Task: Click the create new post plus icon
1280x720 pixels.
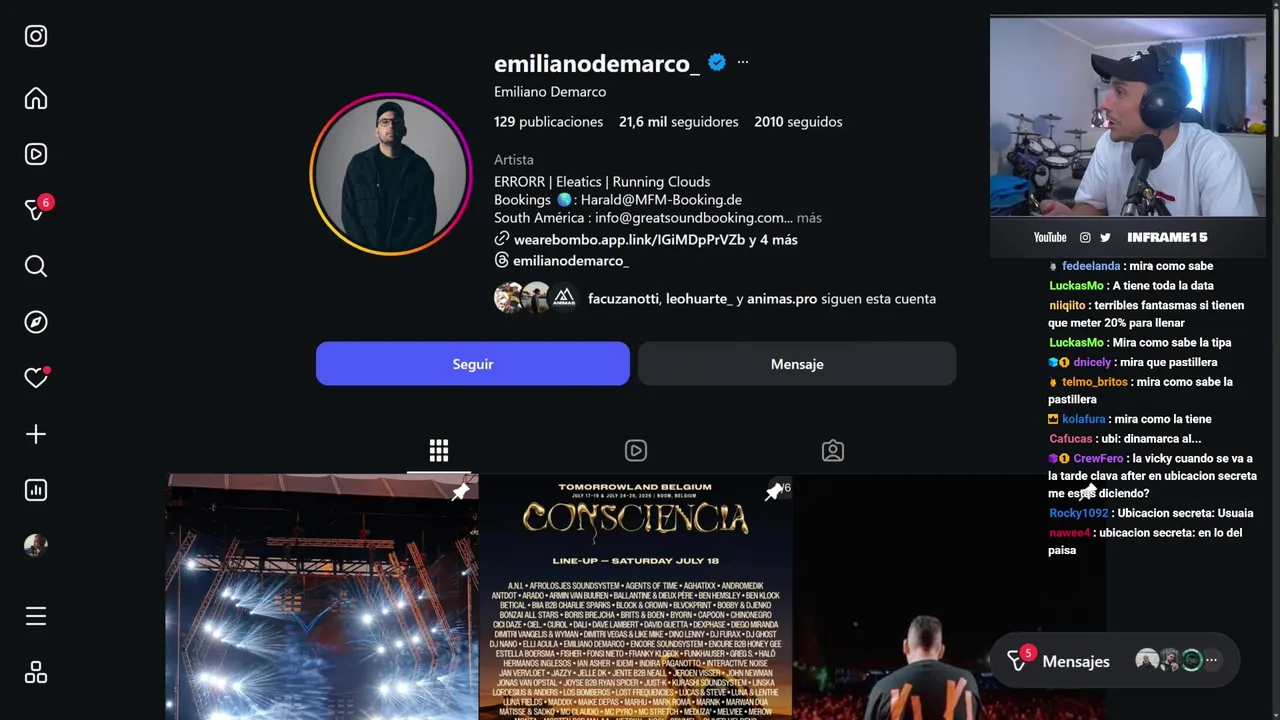Action: tap(36, 434)
